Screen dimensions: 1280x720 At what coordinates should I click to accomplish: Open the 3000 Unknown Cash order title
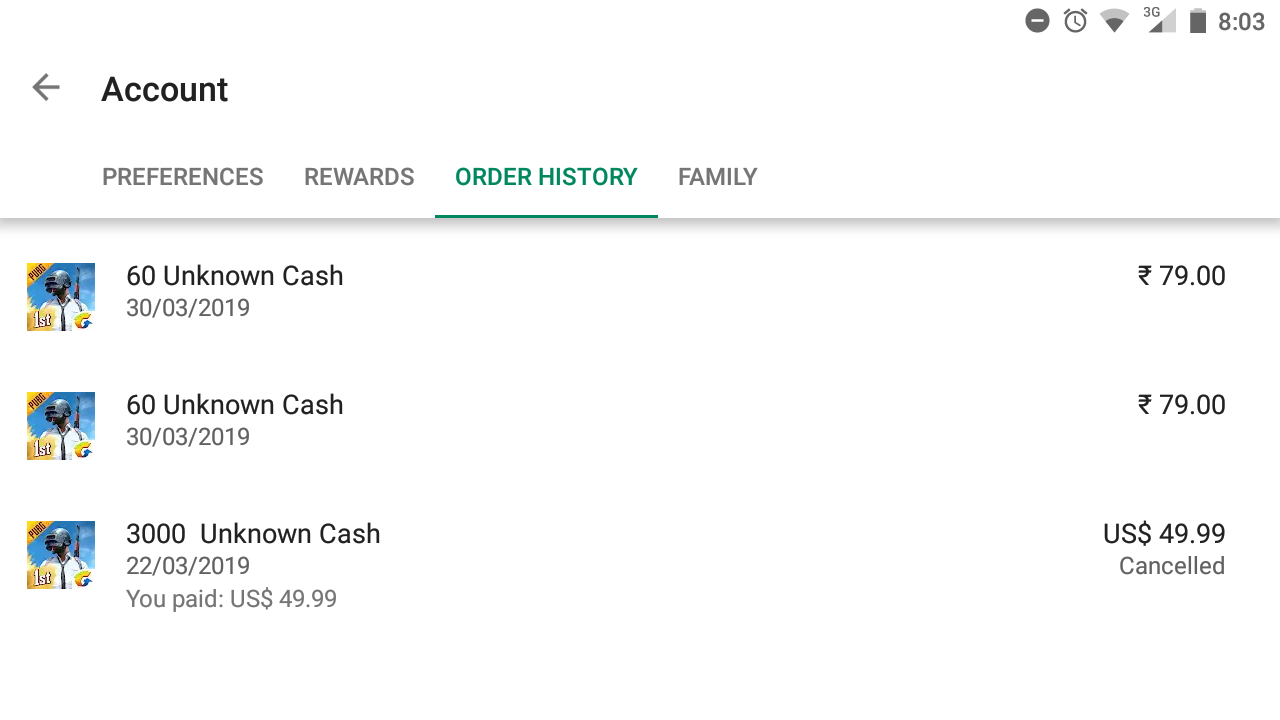click(x=253, y=533)
